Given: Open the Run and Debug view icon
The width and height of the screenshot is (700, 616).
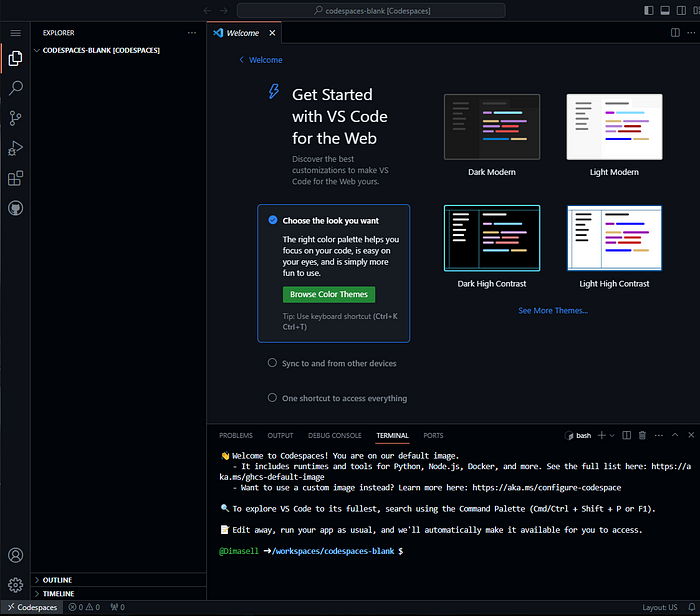Looking at the screenshot, I should pos(16,148).
